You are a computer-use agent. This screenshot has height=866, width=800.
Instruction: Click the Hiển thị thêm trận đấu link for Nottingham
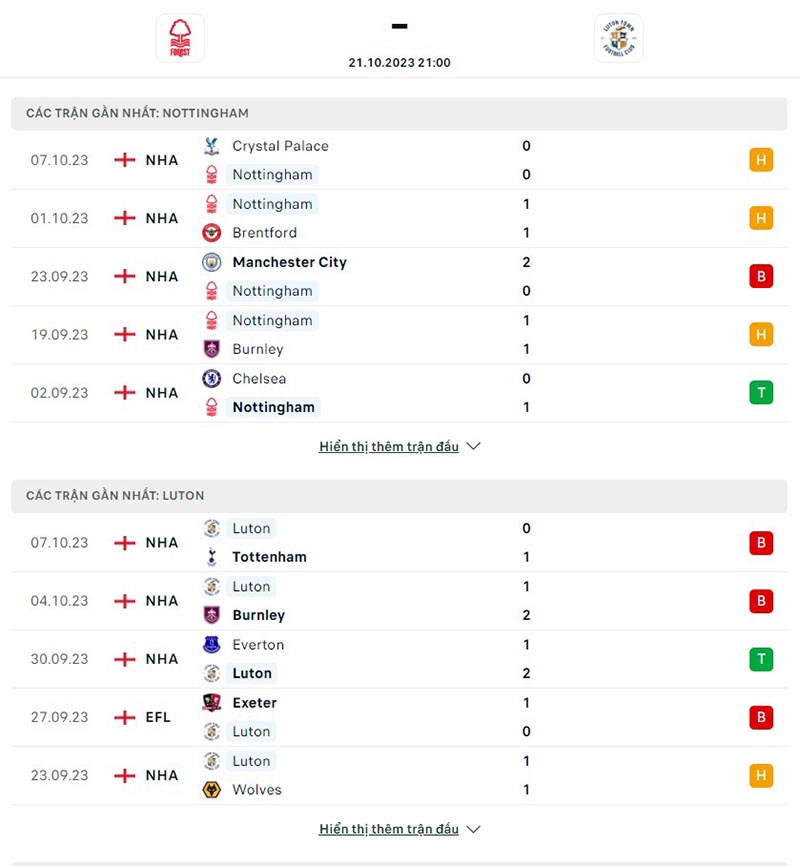coord(388,446)
